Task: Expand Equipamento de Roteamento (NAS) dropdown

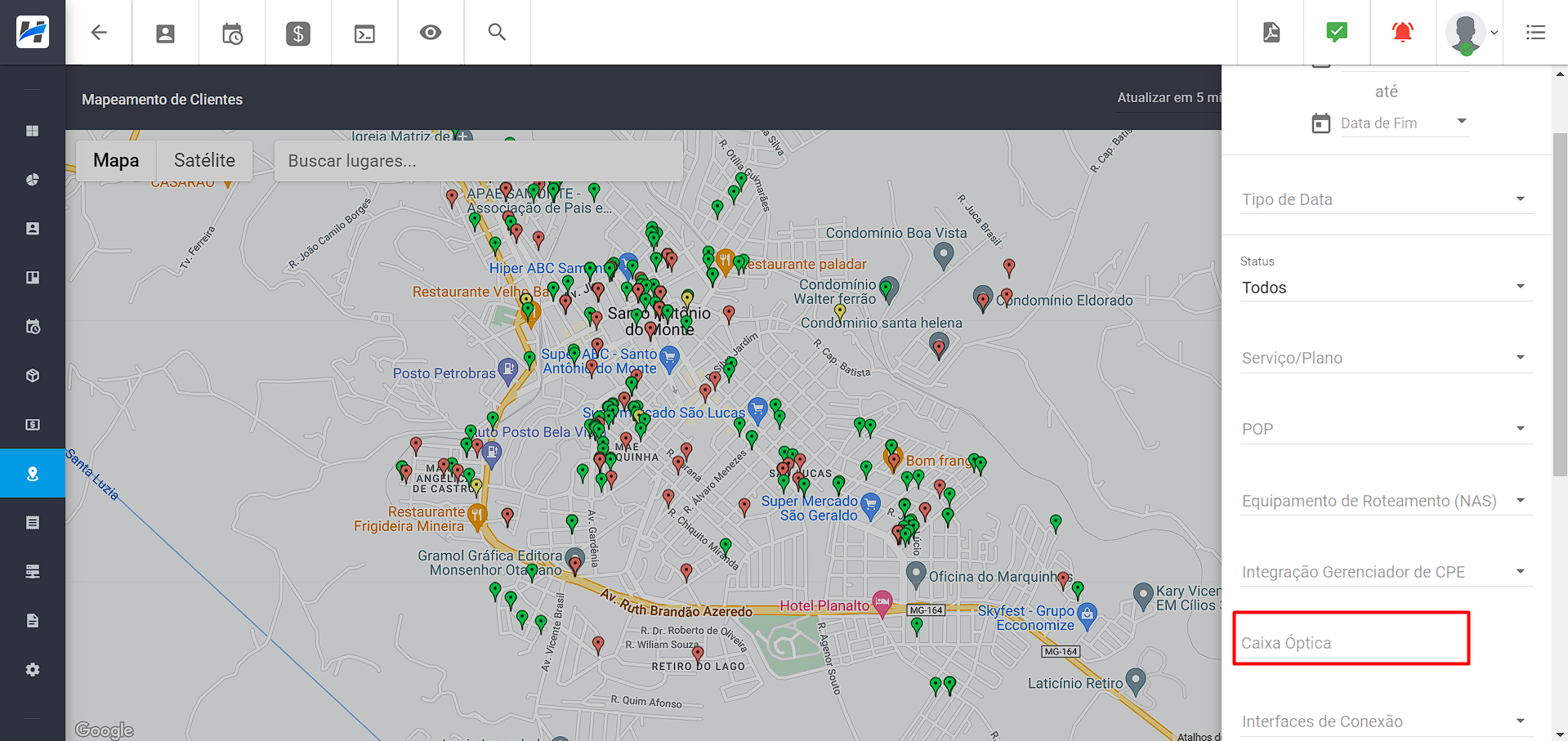Action: click(x=1387, y=501)
